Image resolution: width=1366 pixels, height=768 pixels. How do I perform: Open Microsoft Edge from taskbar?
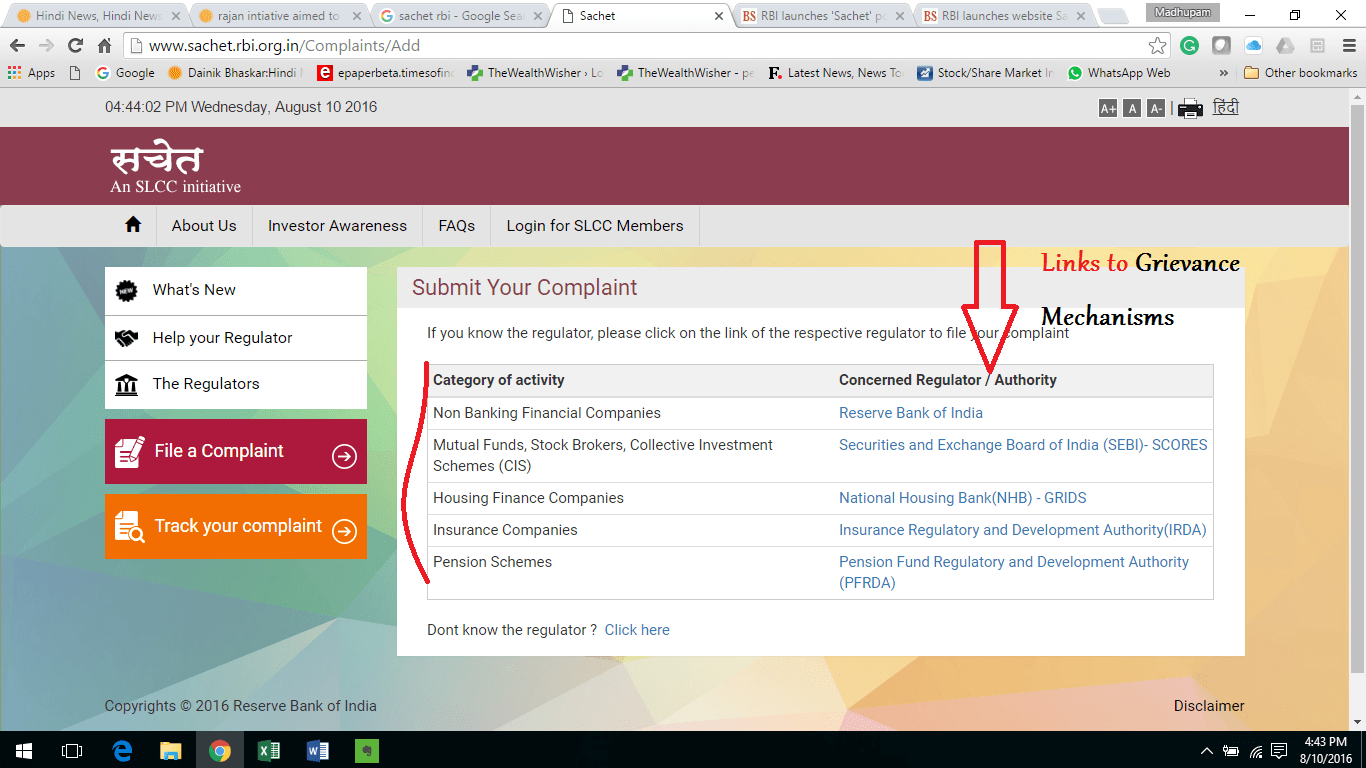(122, 750)
